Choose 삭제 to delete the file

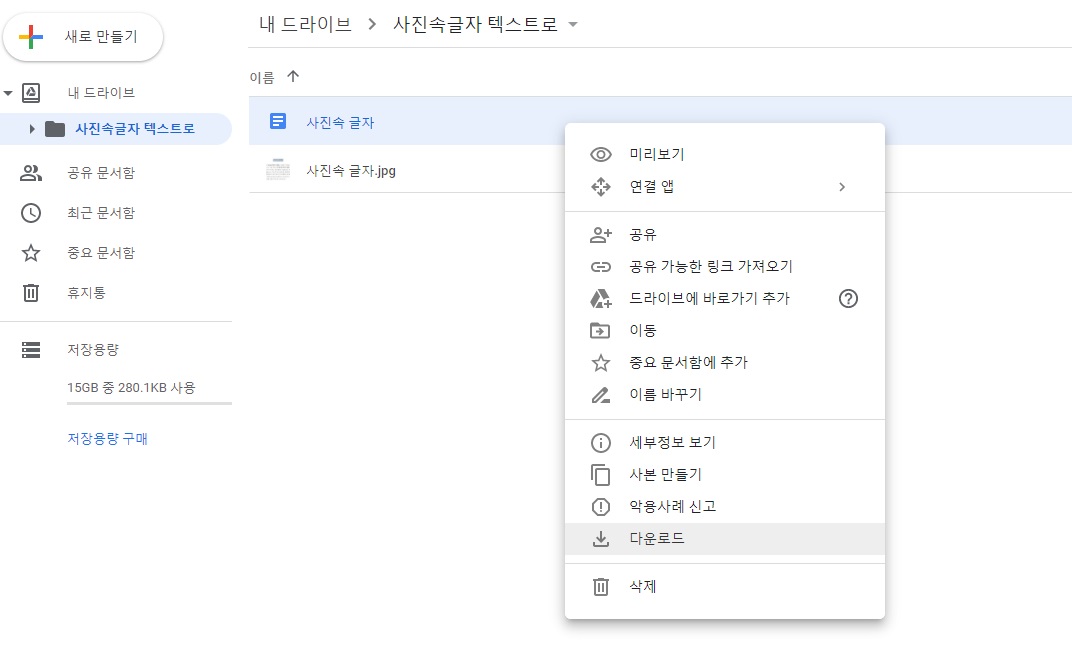point(643,587)
